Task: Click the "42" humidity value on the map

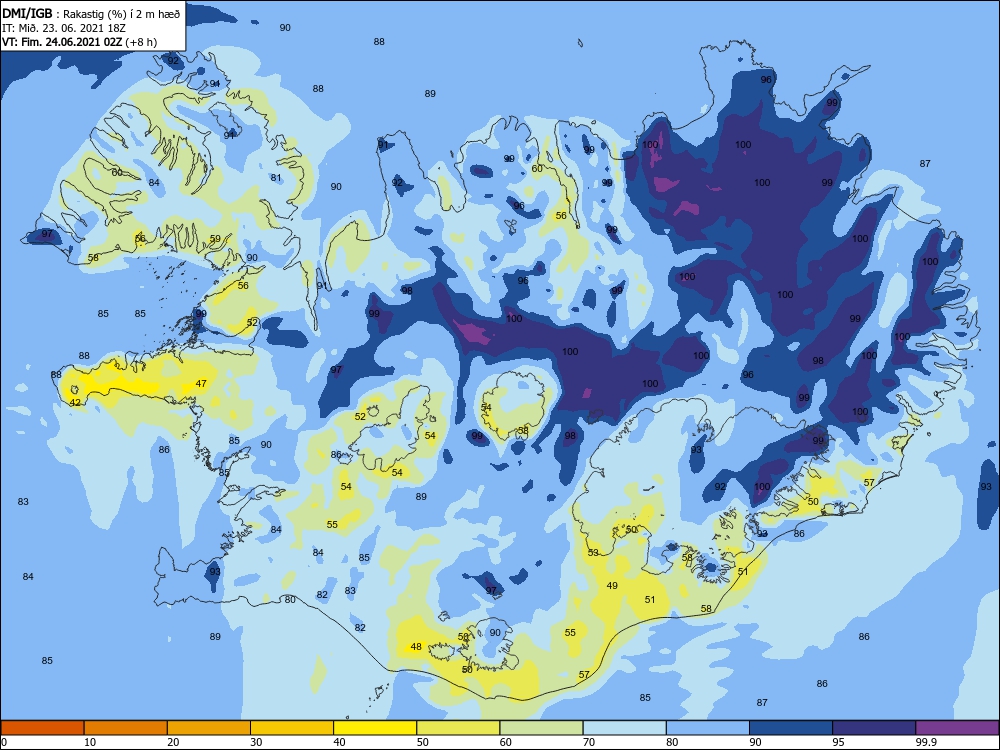Action: [75, 402]
